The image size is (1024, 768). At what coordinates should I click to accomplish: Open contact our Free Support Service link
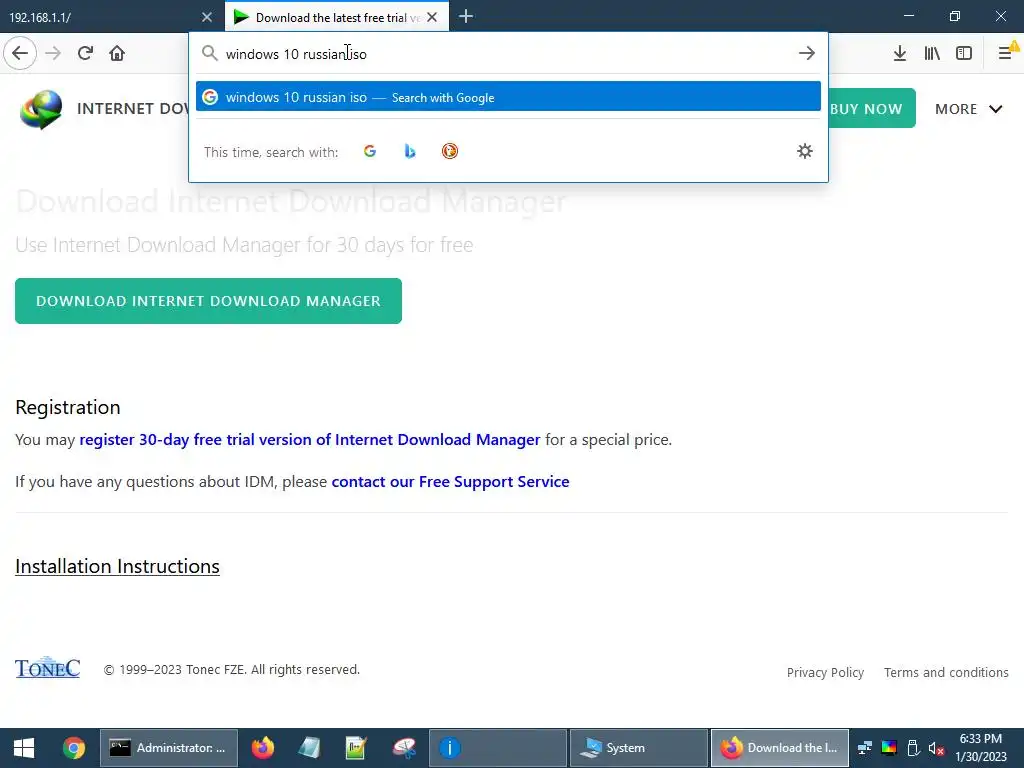451,482
